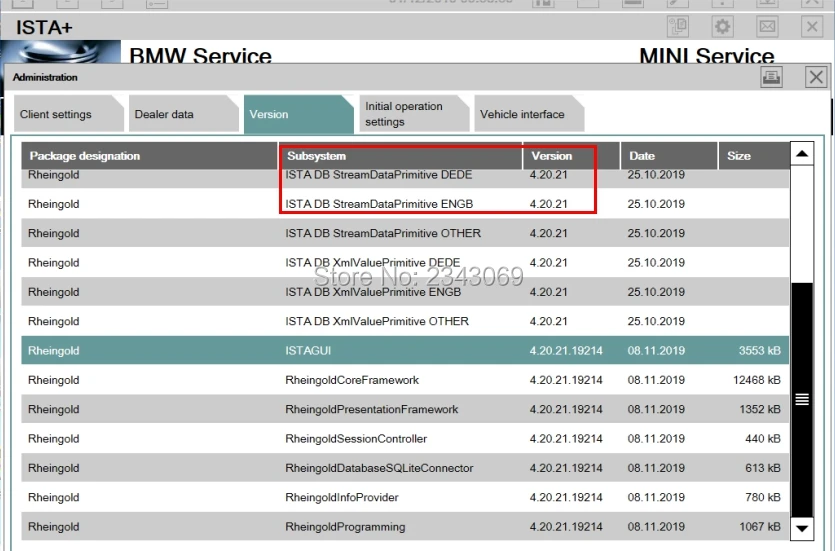Screen dimensions: 835x551
Task: Click the highlighted ISTAGUI subsystem cell
Action: click(x=308, y=350)
